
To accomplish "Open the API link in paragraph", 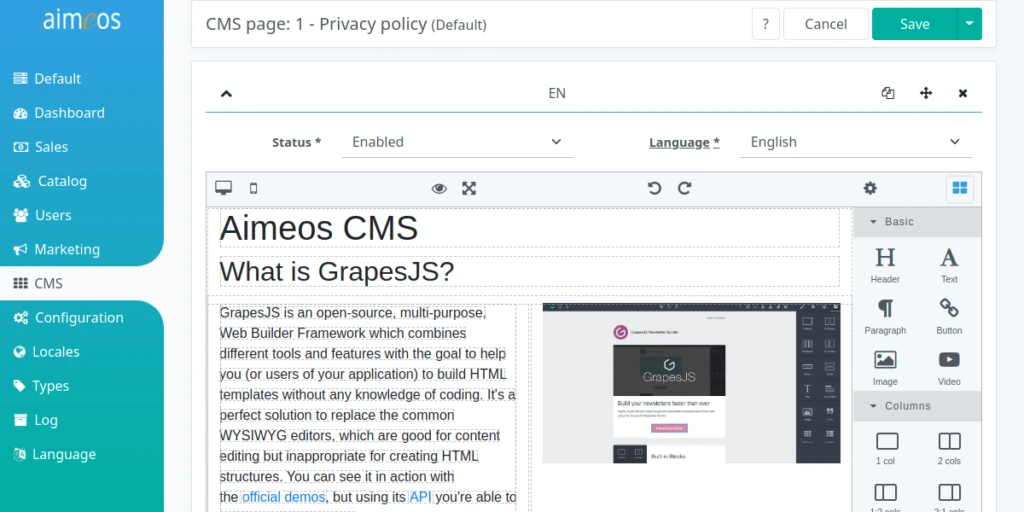I will click(x=421, y=497).
